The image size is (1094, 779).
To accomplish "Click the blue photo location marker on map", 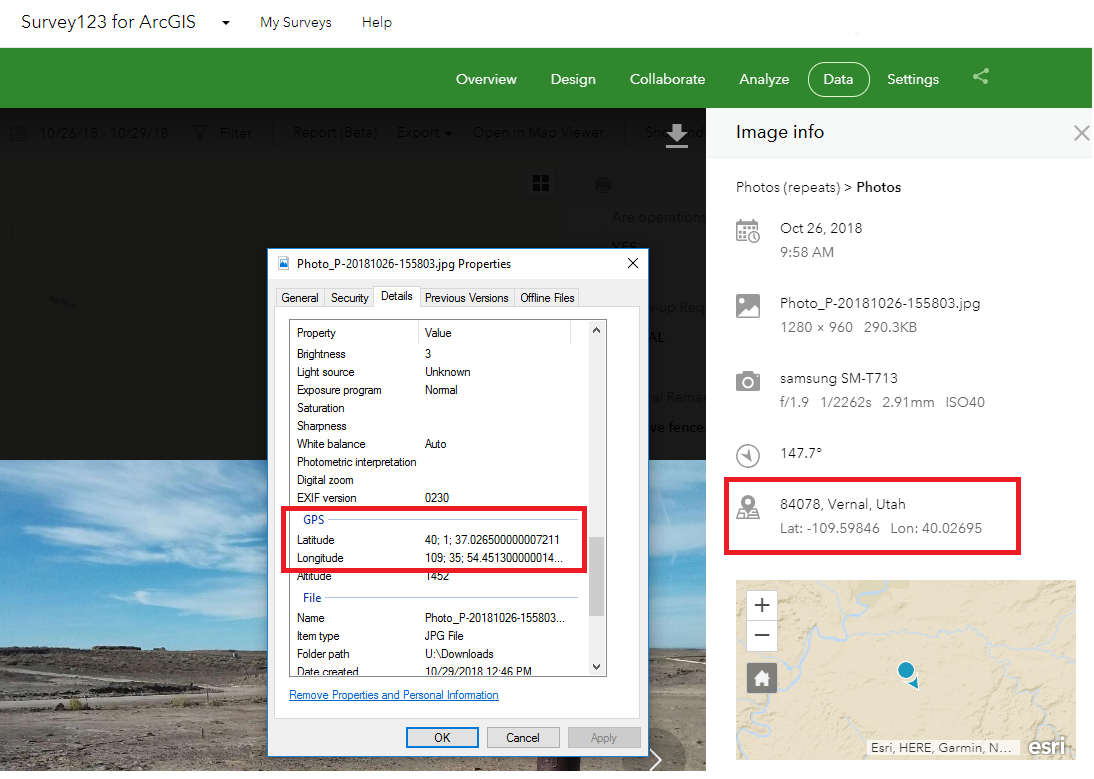I will (907, 673).
